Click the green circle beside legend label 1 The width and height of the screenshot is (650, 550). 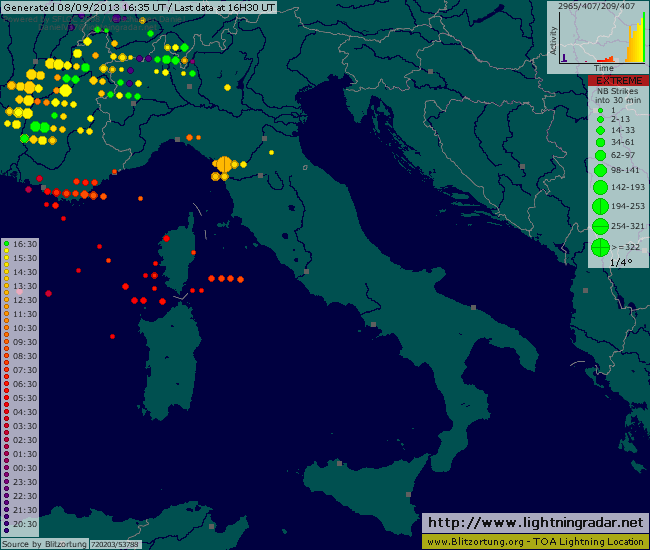pos(600,111)
